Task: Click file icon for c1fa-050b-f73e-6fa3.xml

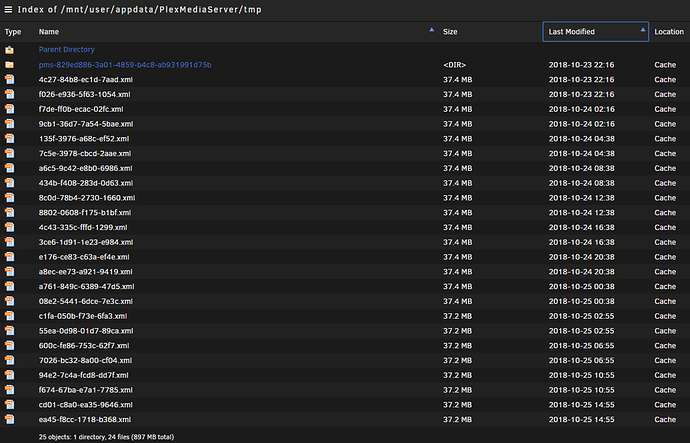Action: pos(9,316)
